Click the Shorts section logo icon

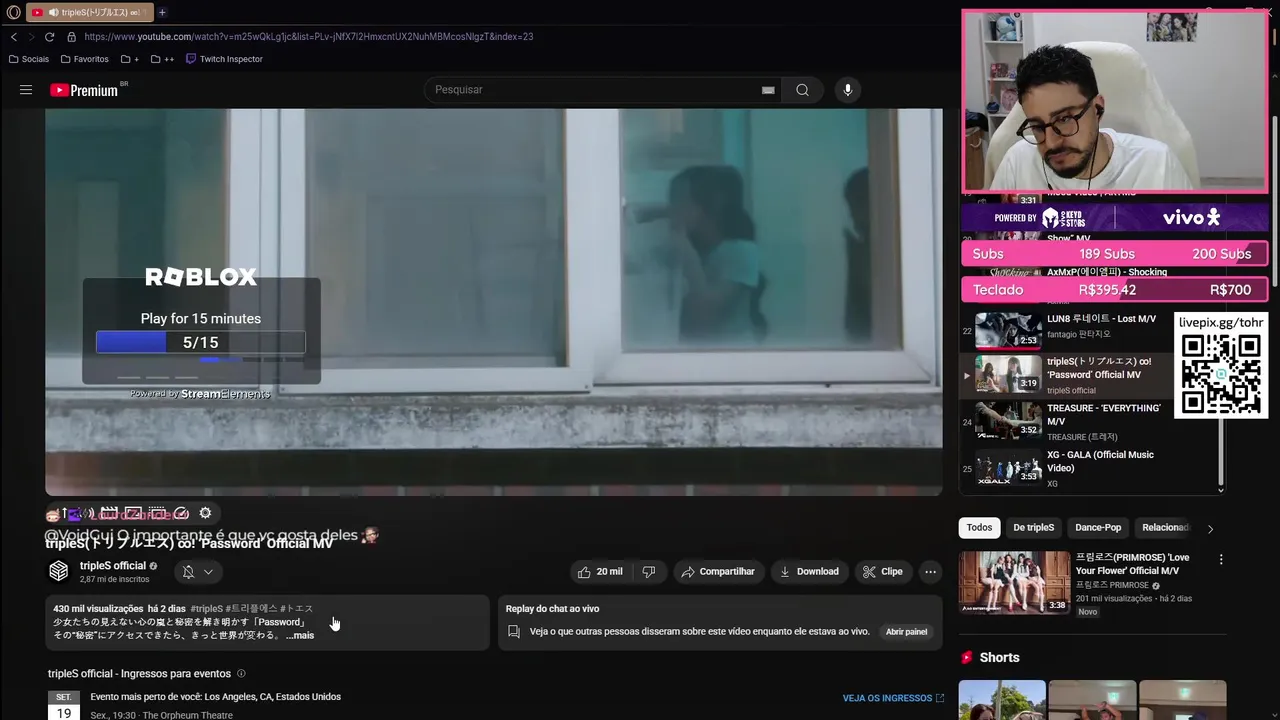coord(967,658)
